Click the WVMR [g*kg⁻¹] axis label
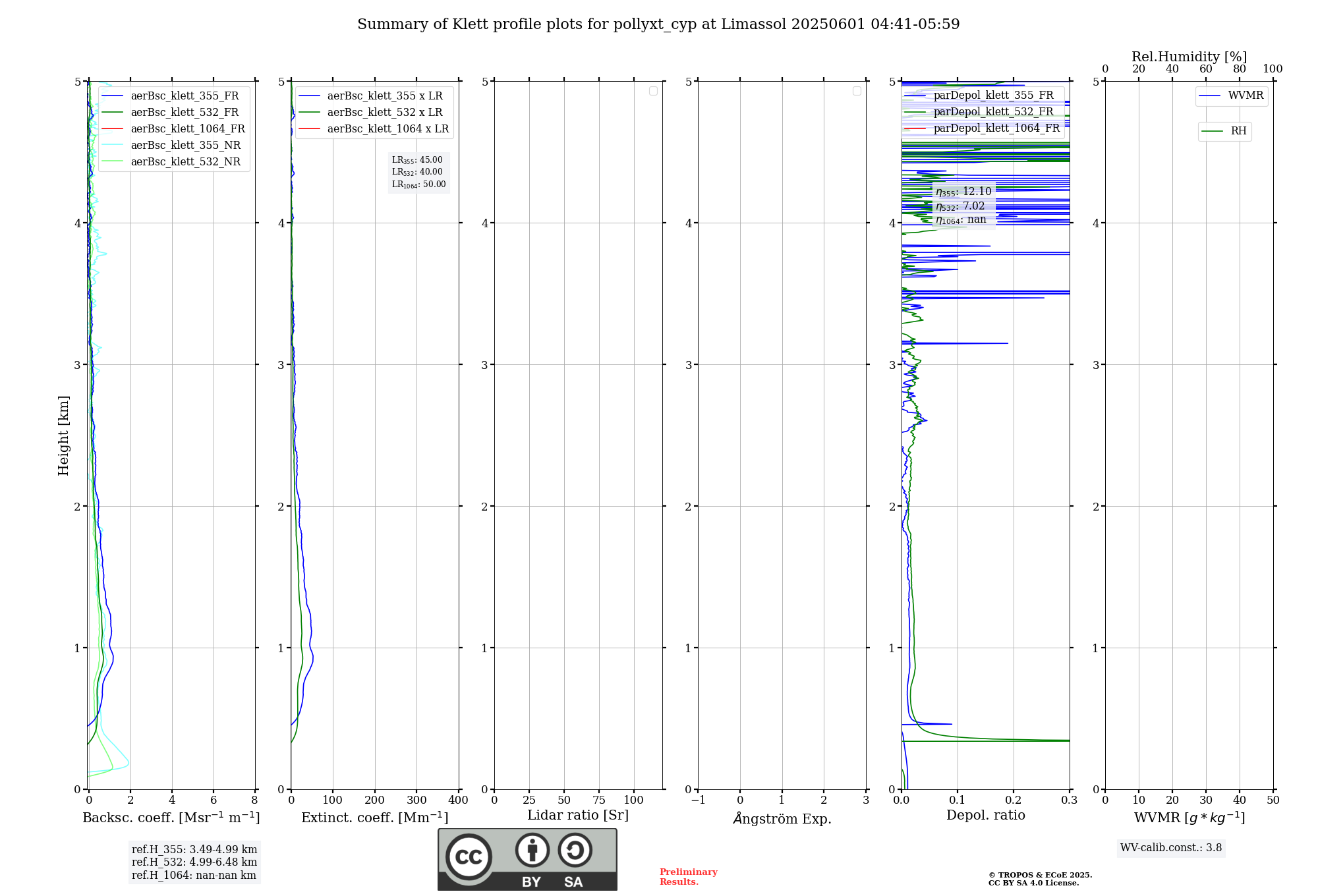 (1189, 818)
